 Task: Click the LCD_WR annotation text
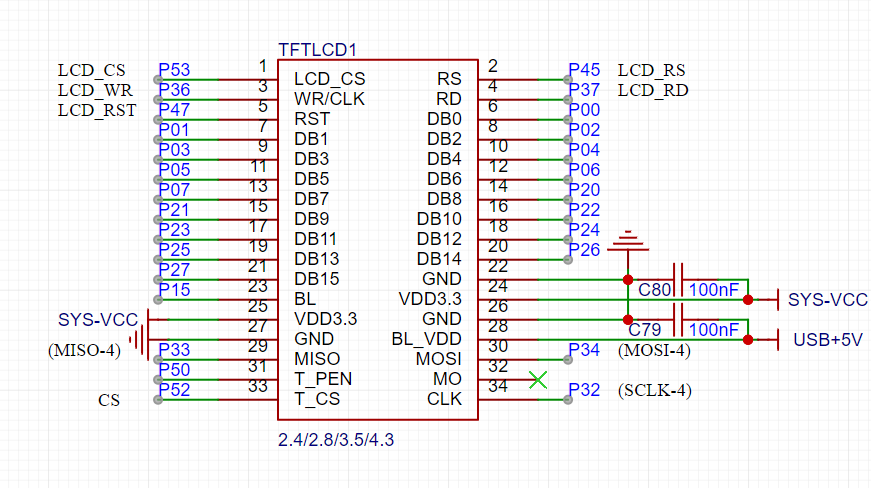[95, 90]
